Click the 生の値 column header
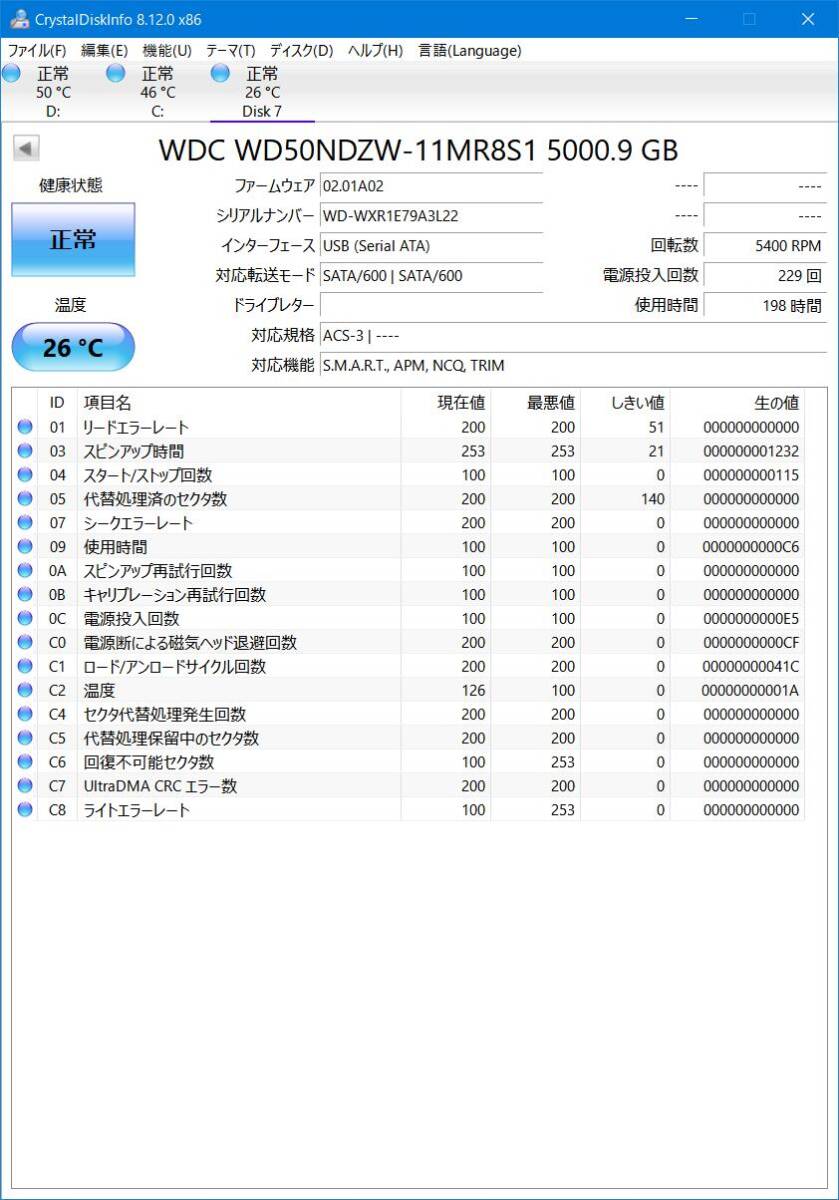The image size is (839, 1200). [x=738, y=402]
